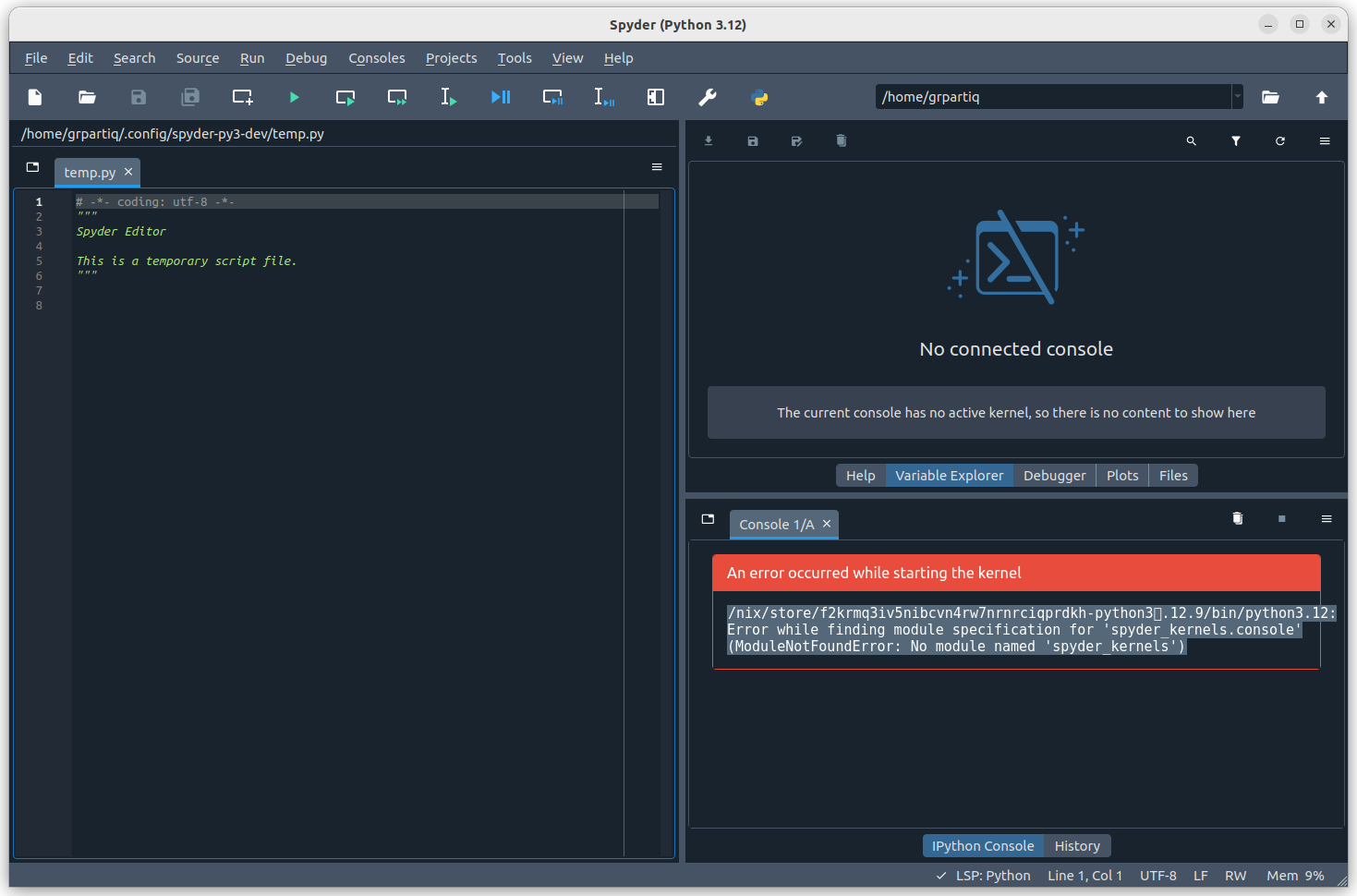1357x896 pixels.
Task: Open the Edit menu
Action: click(x=80, y=58)
